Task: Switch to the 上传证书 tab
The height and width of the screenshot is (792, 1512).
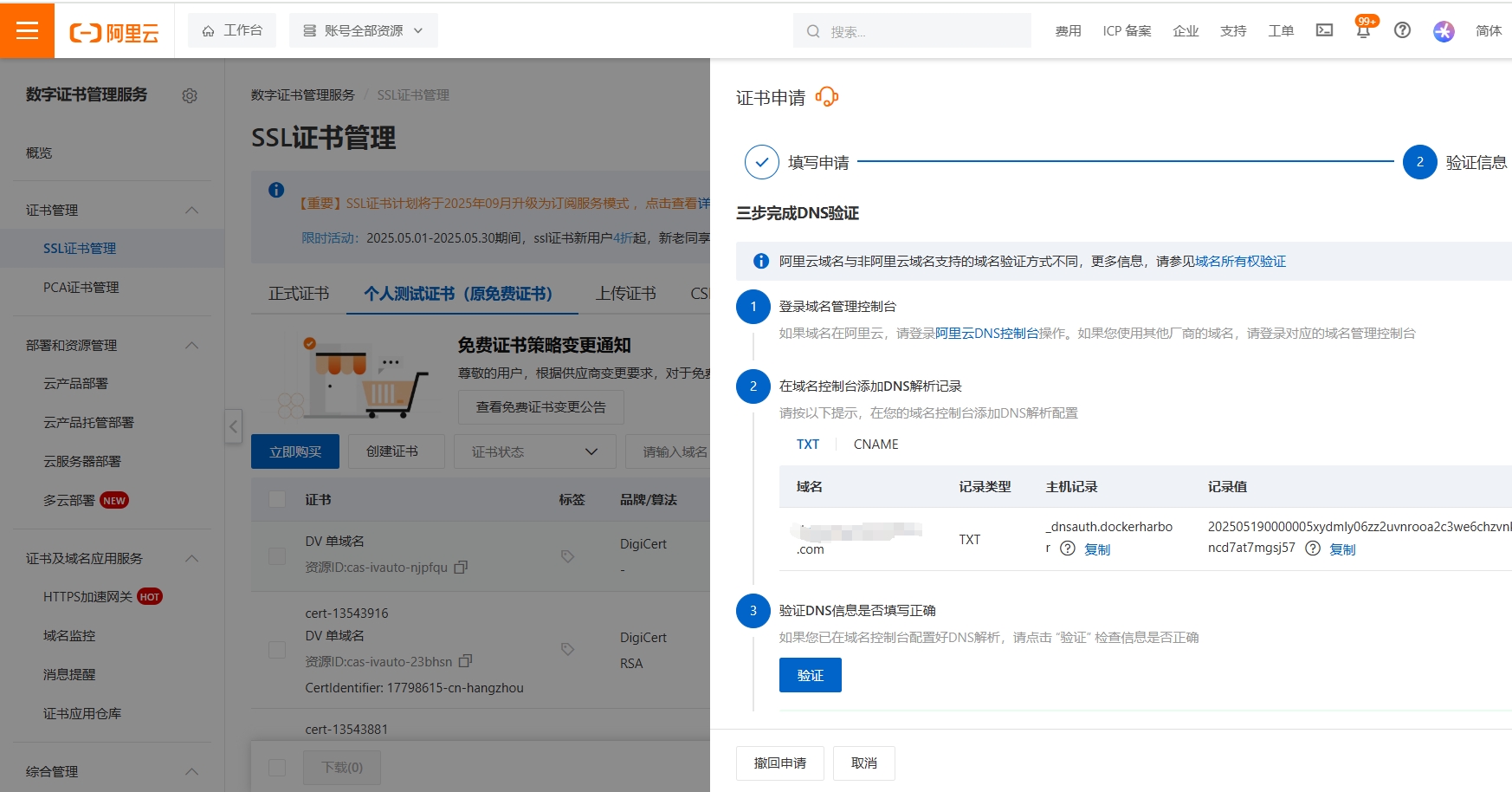Action: click(x=625, y=294)
